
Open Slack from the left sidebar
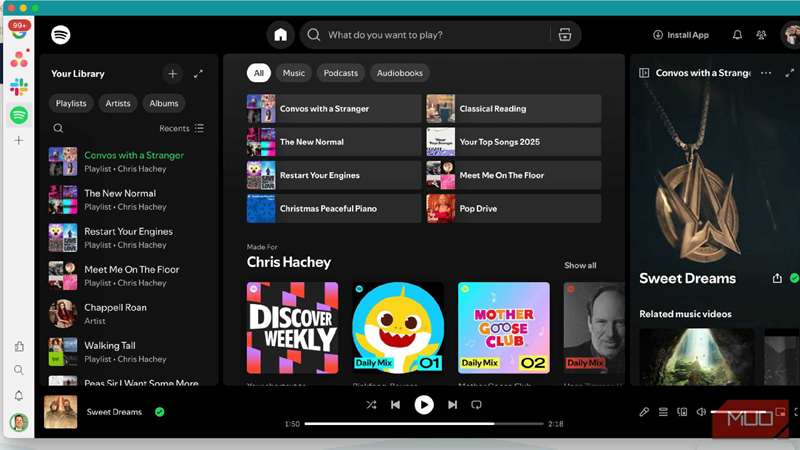[19, 87]
